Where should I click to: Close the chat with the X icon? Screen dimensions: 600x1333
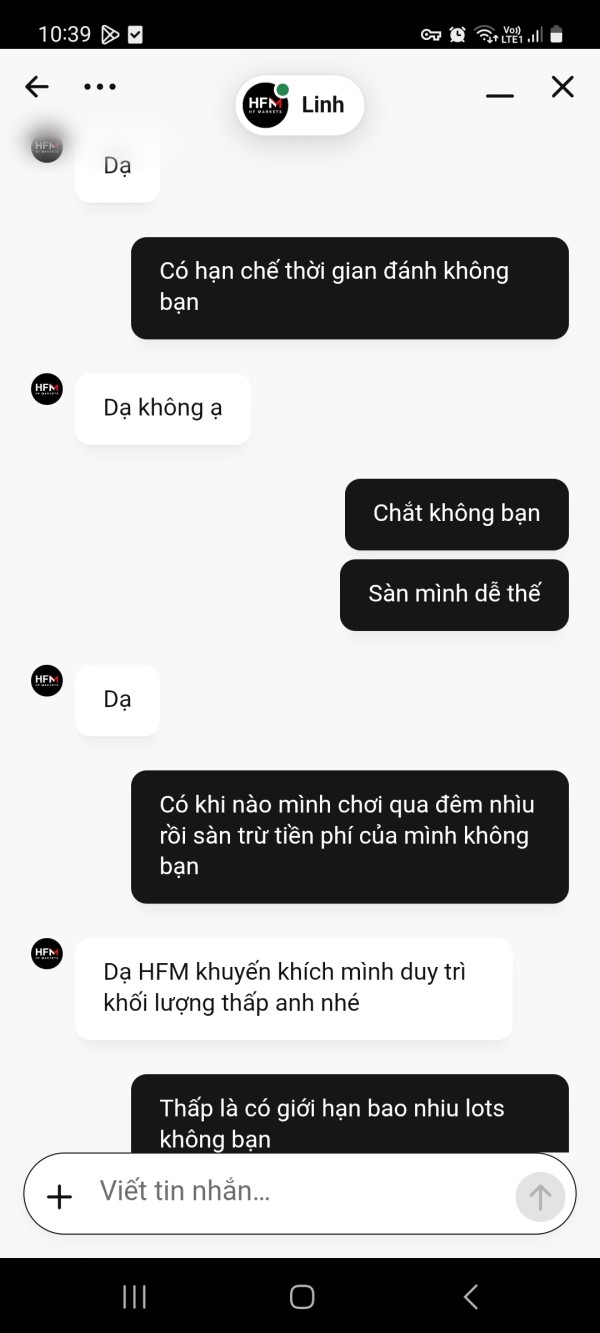click(x=563, y=87)
